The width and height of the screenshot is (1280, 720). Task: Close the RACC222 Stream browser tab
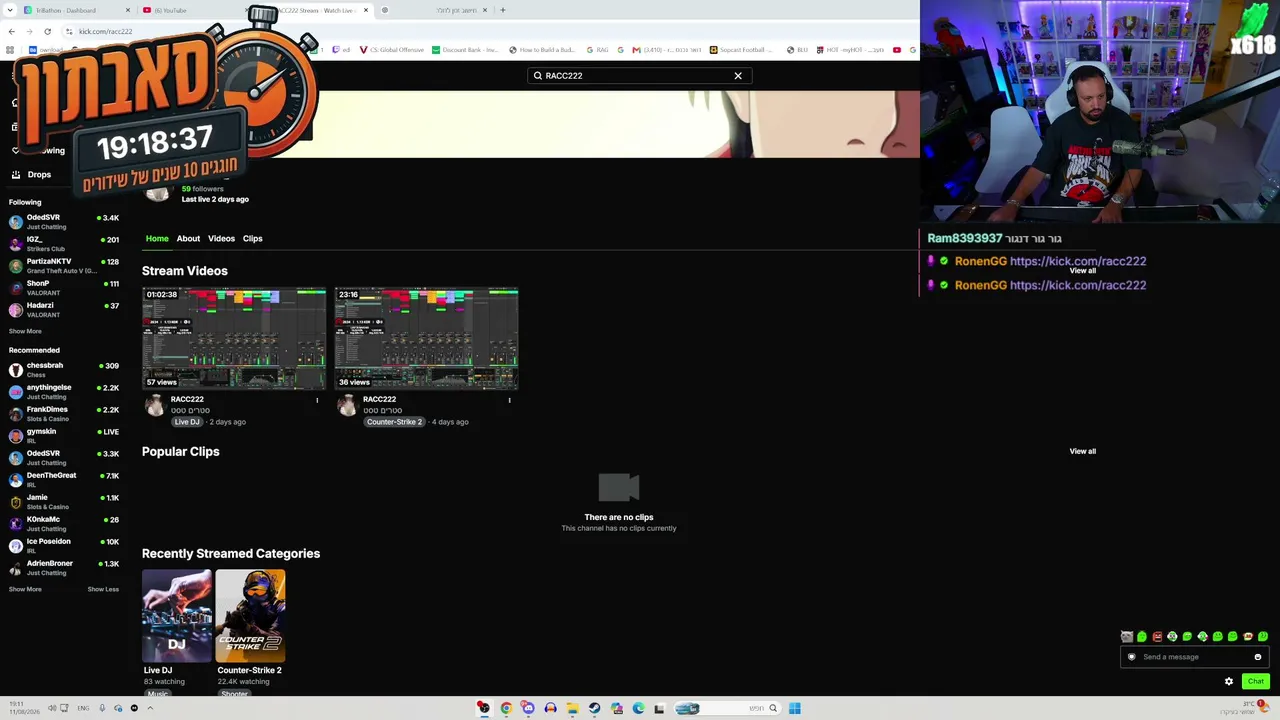[366, 10]
